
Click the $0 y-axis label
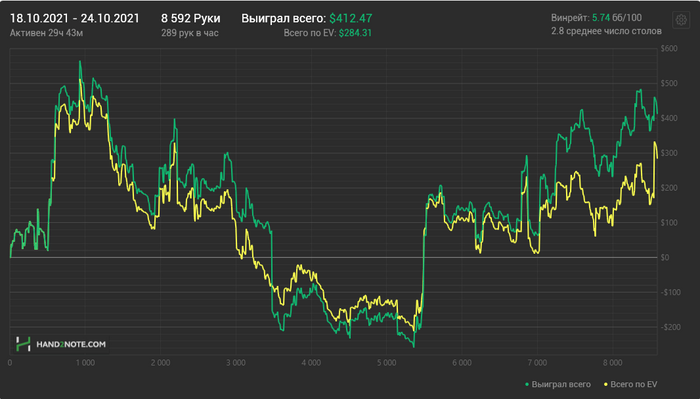click(665, 258)
